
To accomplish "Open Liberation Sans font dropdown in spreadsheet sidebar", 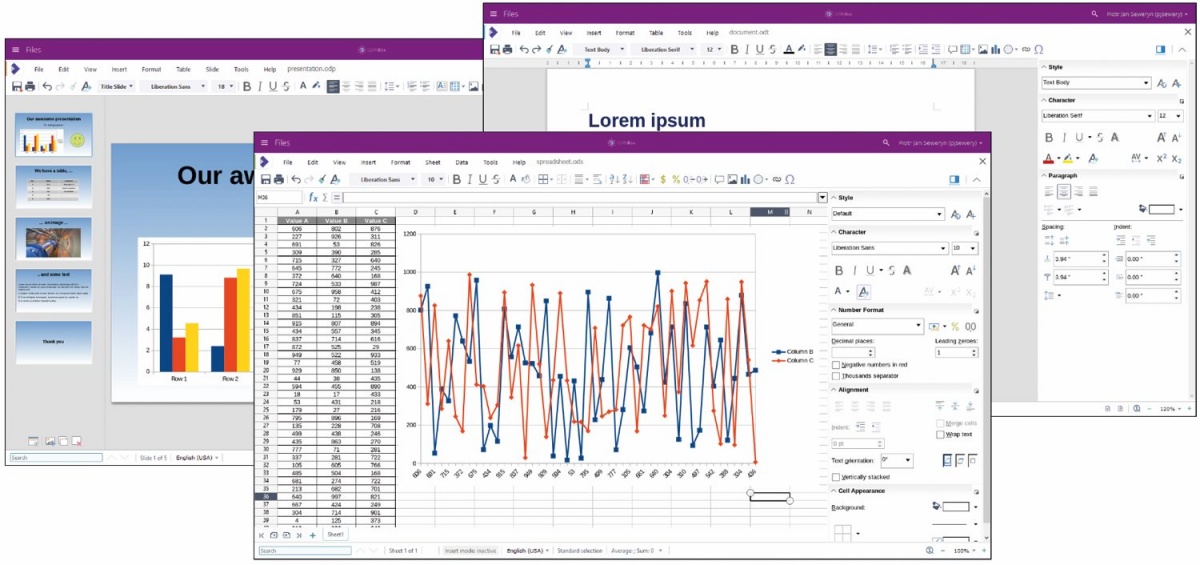I will click(x=889, y=248).
